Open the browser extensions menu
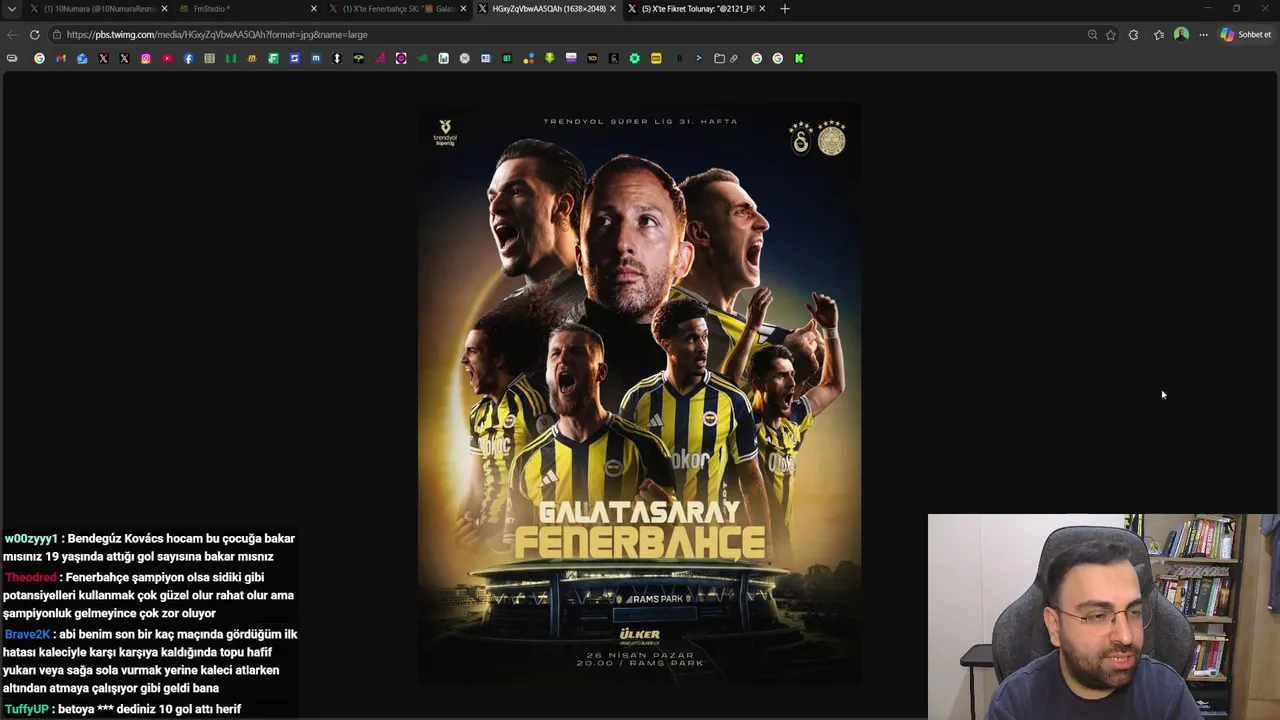The image size is (1280, 720). pyautogui.click(x=1133, y=34)
